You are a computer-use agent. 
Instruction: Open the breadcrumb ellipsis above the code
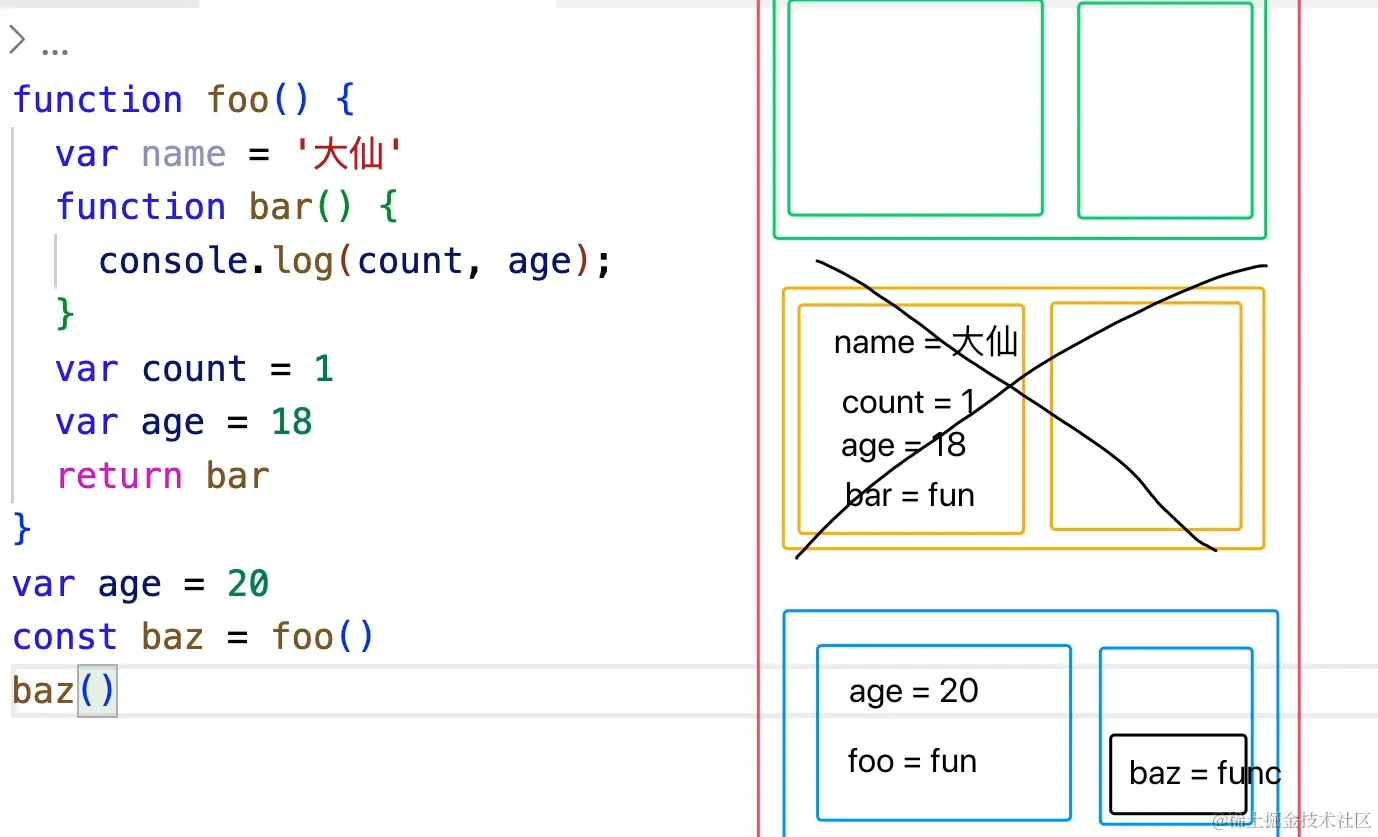point(55,49)
